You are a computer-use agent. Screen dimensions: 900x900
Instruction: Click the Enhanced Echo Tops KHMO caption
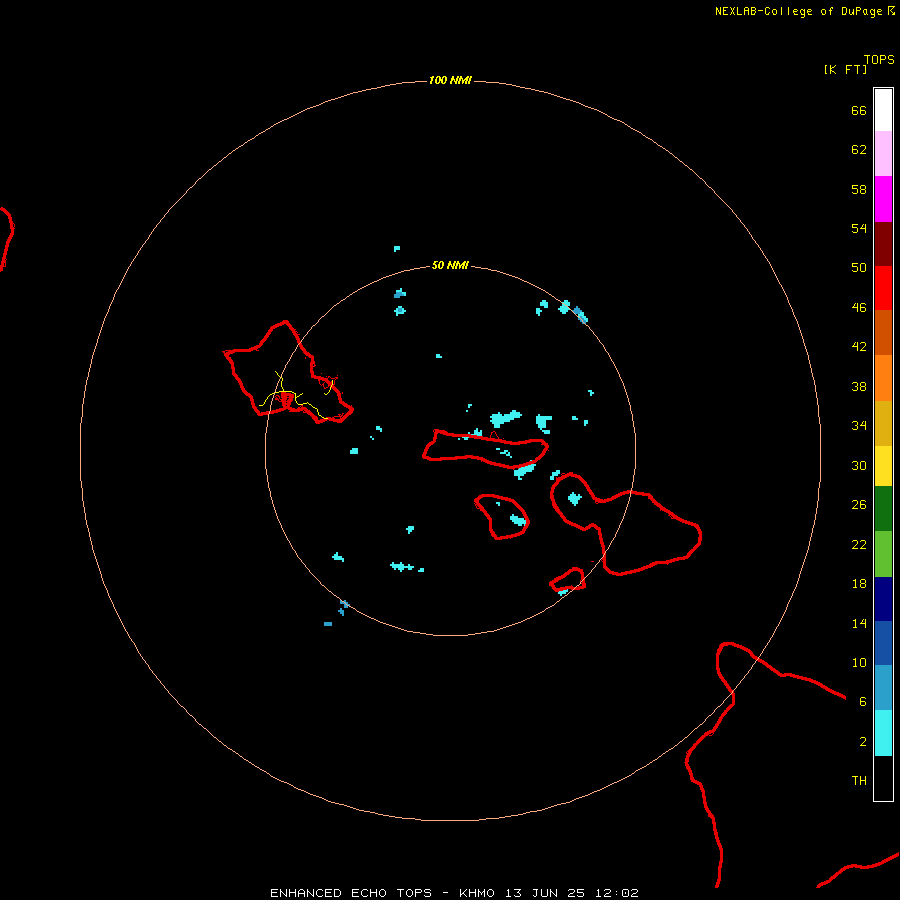[x=454, y=893]
